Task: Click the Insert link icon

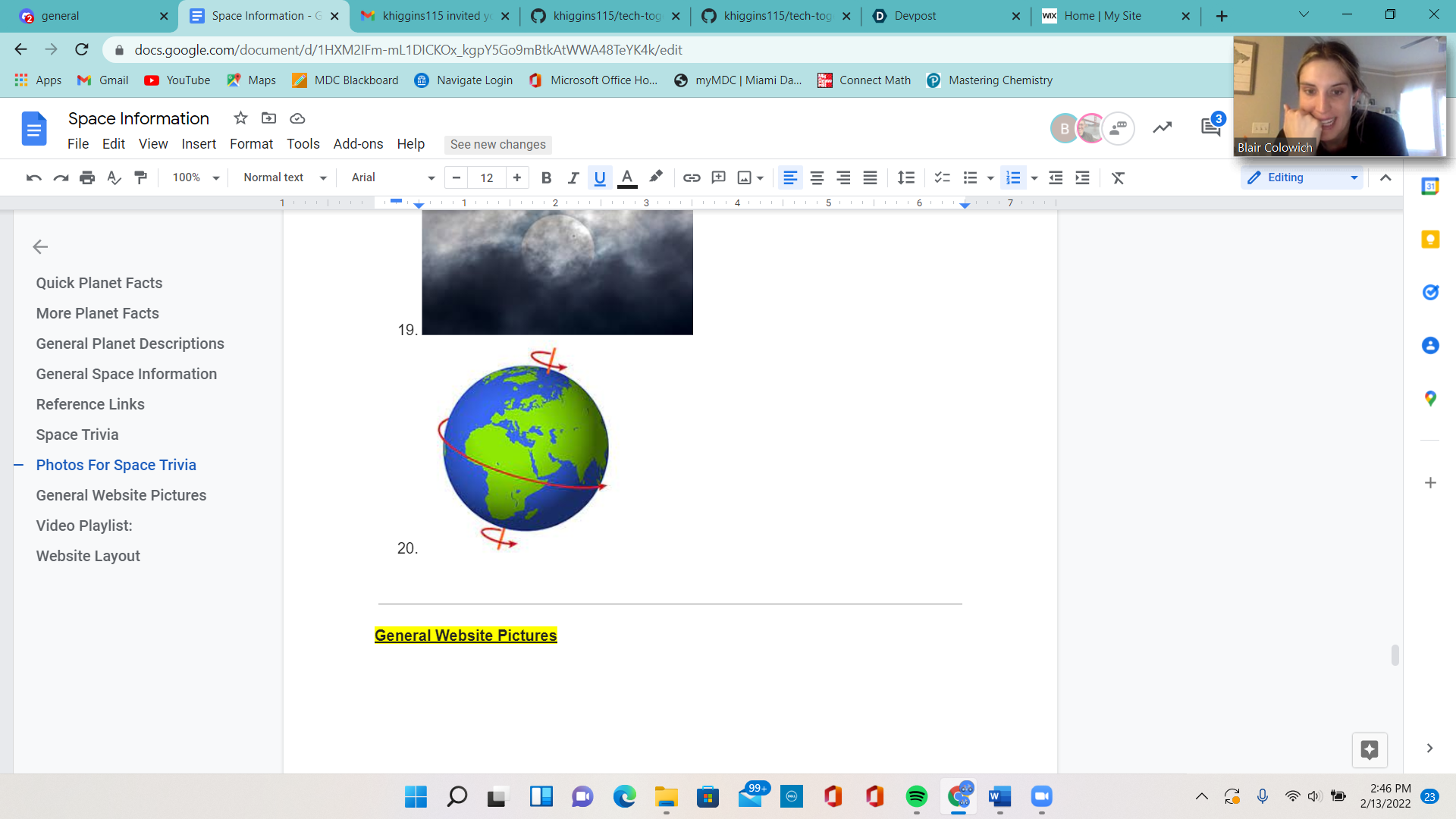Action: [x=691, y=177]
